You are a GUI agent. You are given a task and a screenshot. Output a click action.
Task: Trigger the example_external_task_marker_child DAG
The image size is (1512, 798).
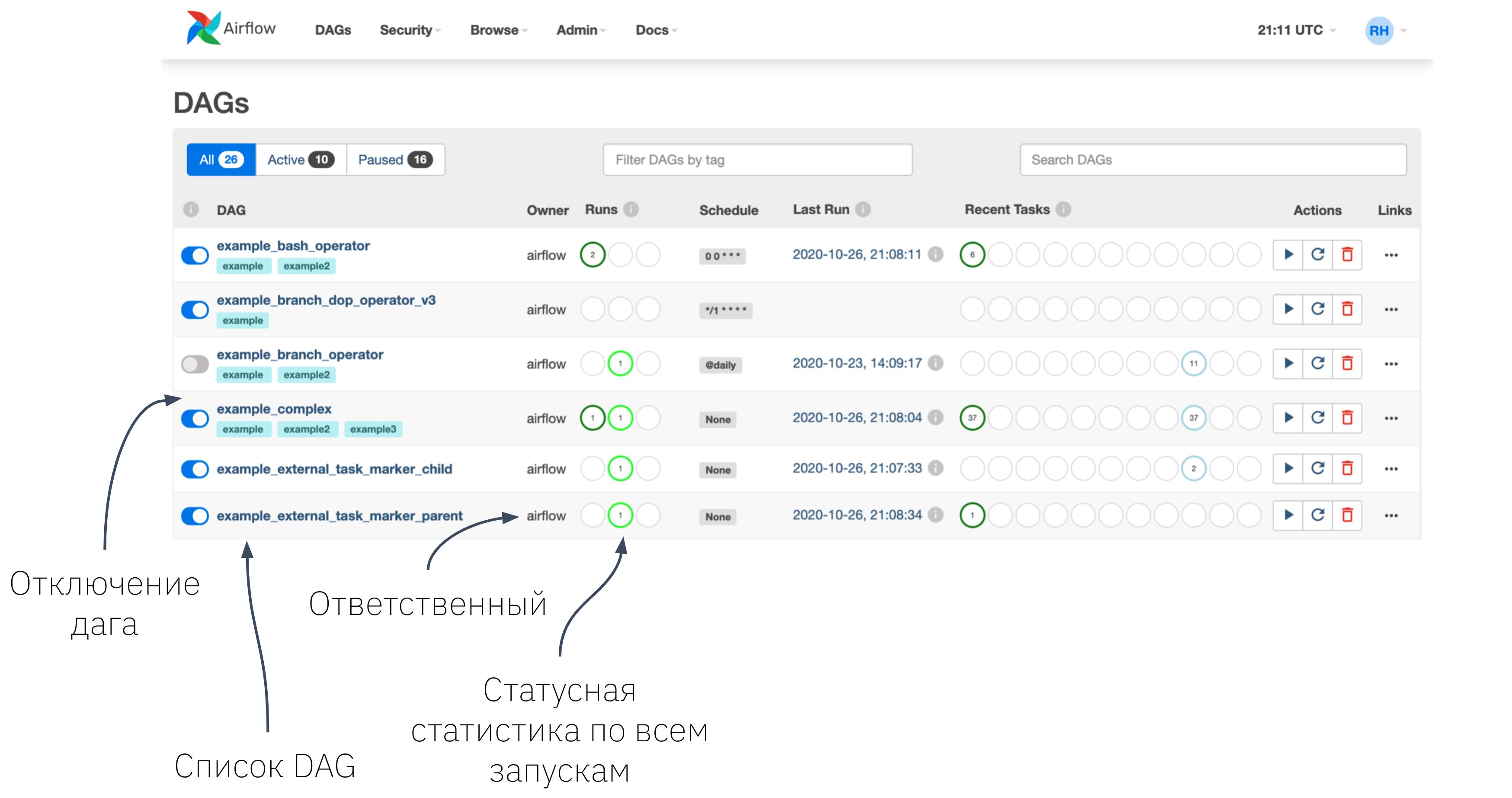(1288, 469)
